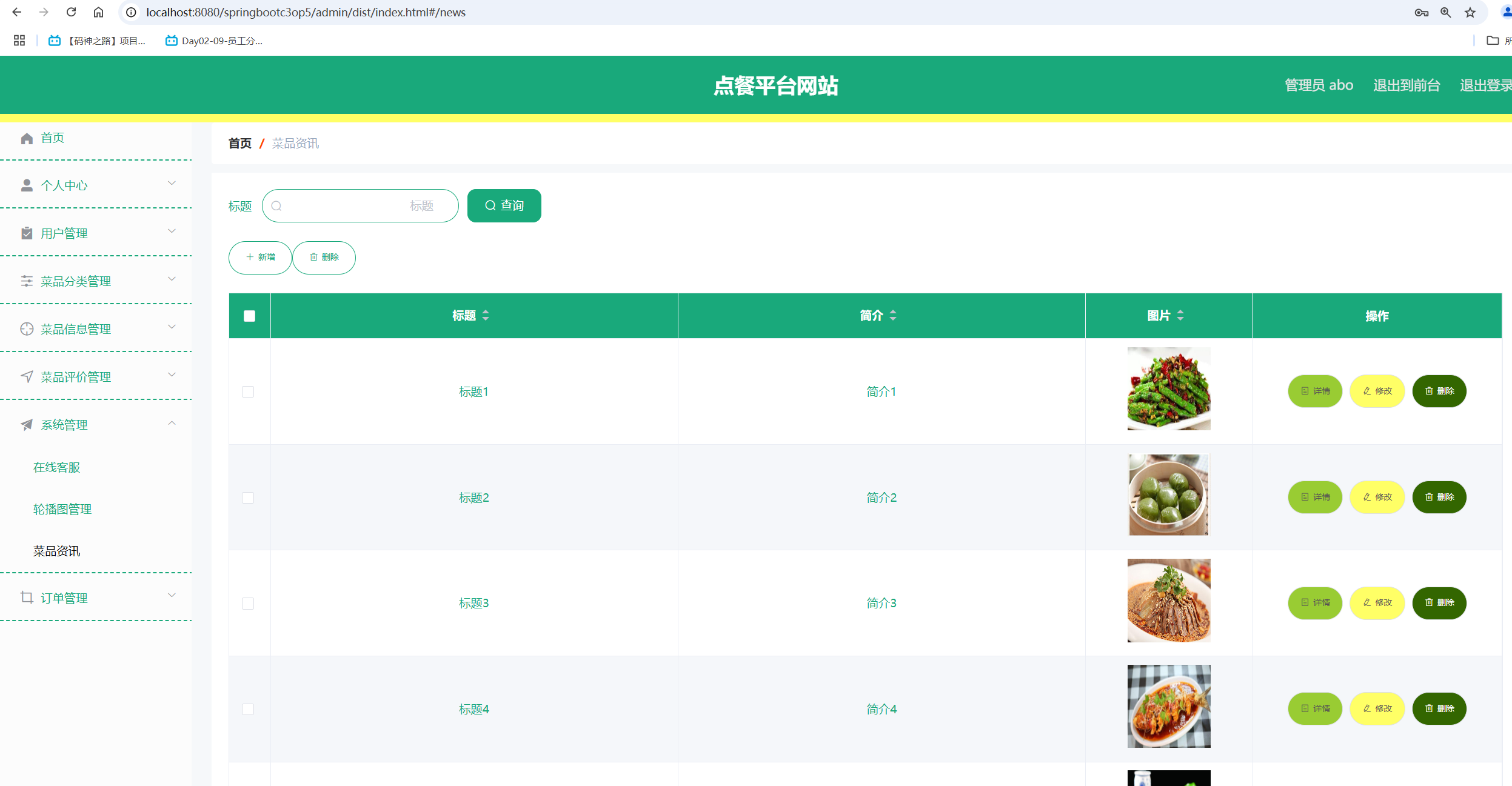
Task: Open the 轮播图管理 menu item
Action: coord(62,509)
